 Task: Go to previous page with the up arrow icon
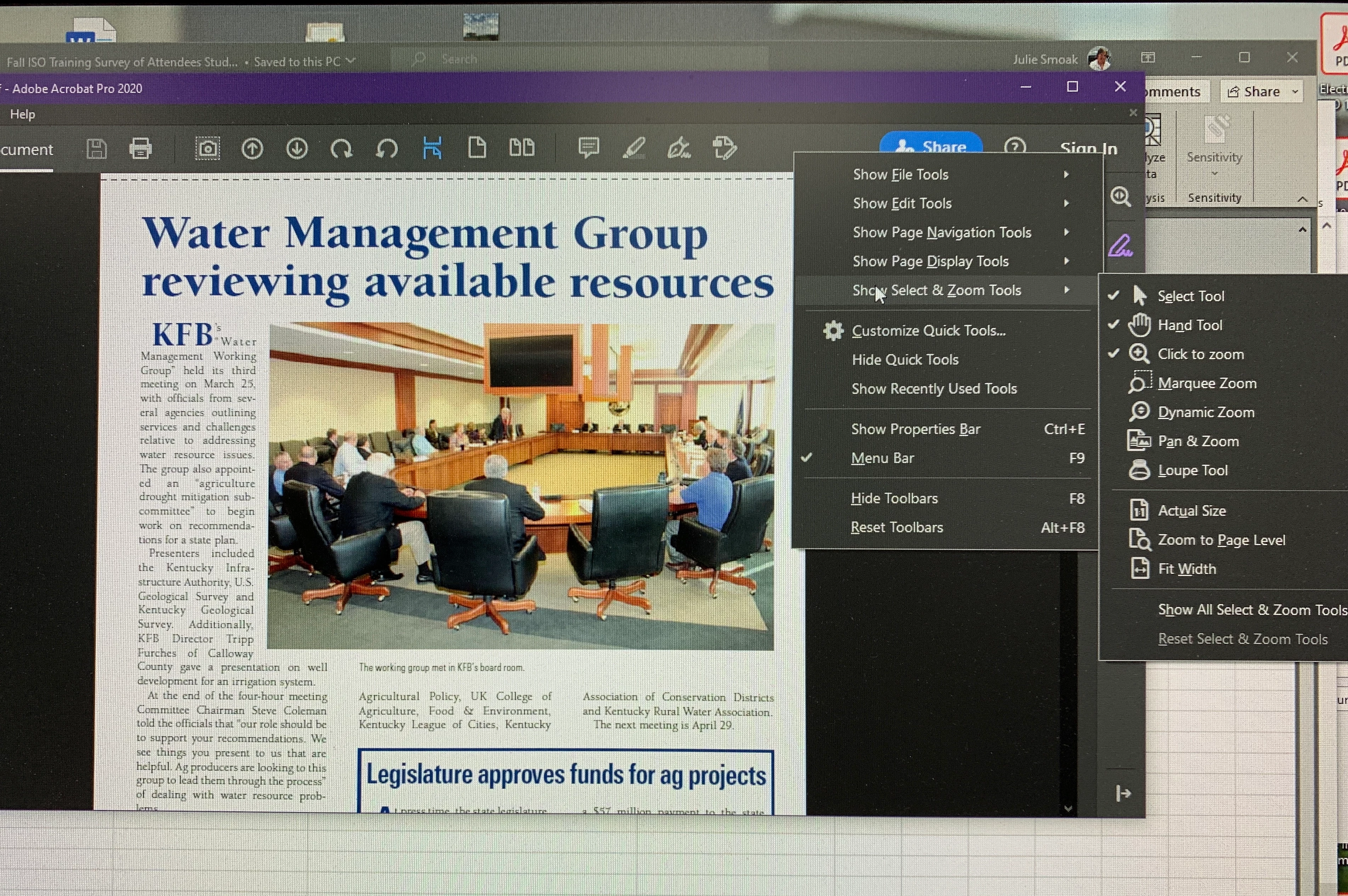[252, 149]
